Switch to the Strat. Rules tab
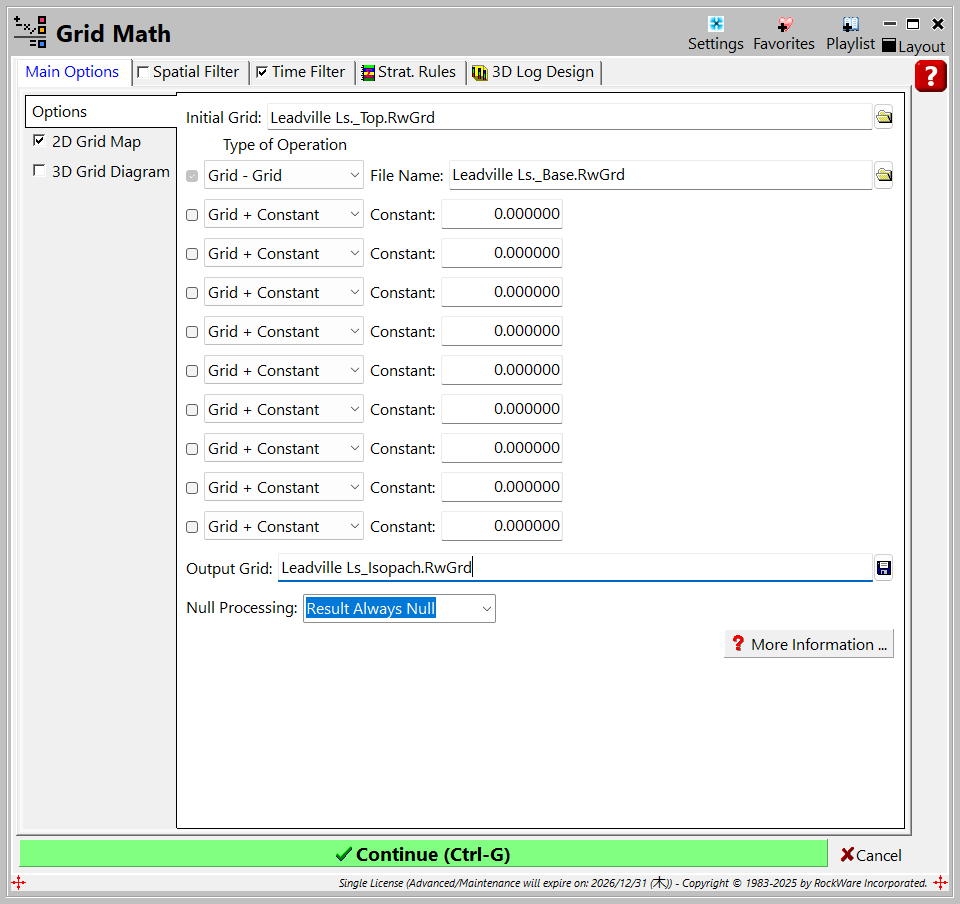 tap(408, 72)
